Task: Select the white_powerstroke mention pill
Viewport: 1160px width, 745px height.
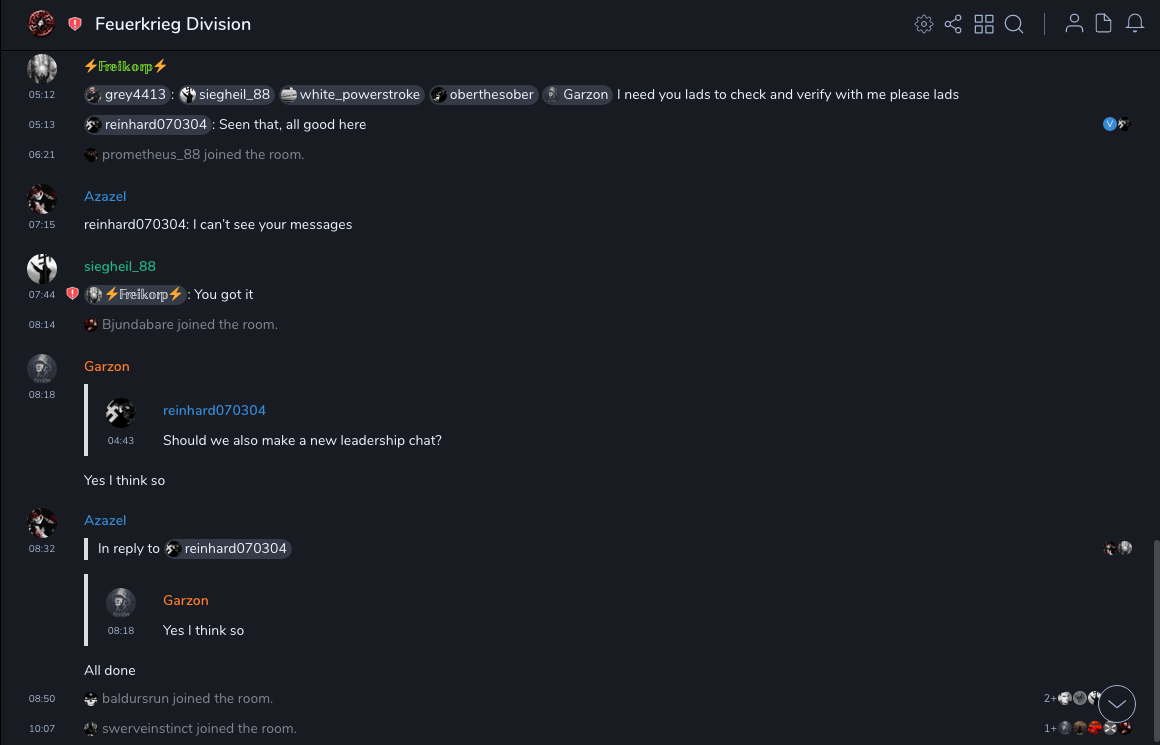Action: click(x=351, y=95)
